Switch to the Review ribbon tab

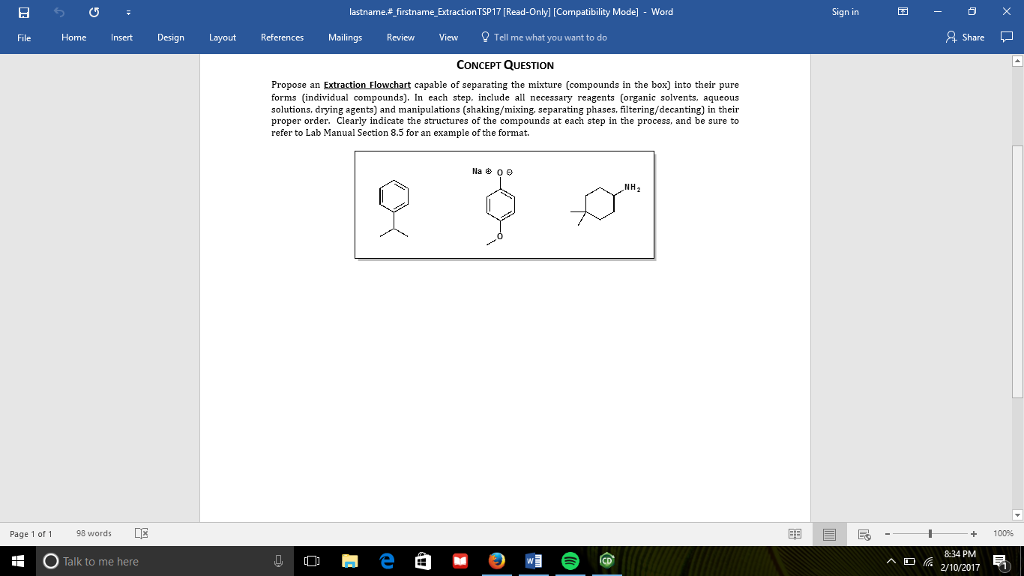pyautogui.click(x=400, y=37)
